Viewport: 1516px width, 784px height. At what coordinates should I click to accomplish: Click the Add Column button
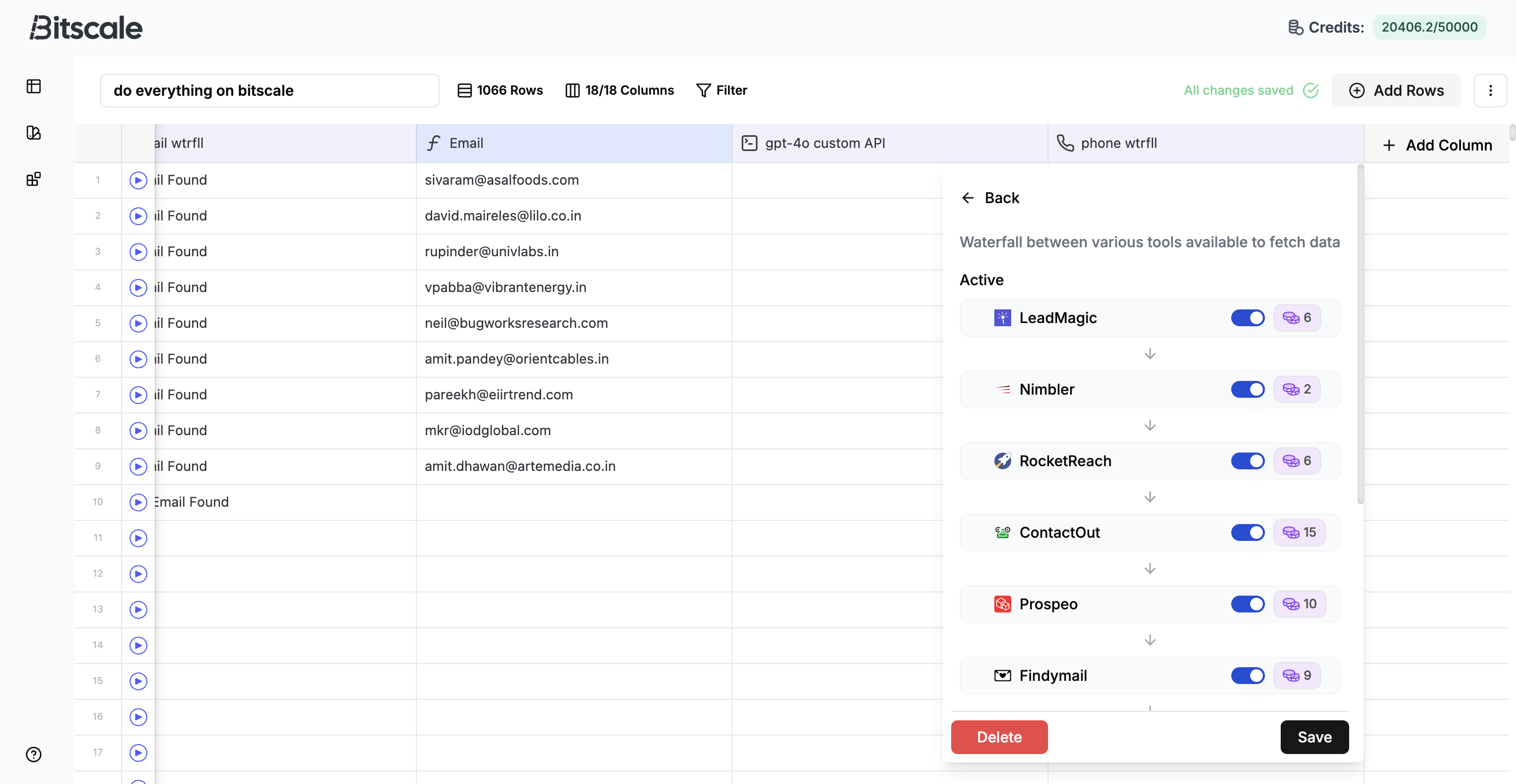pyautogui.click(x=1437, y=145)
